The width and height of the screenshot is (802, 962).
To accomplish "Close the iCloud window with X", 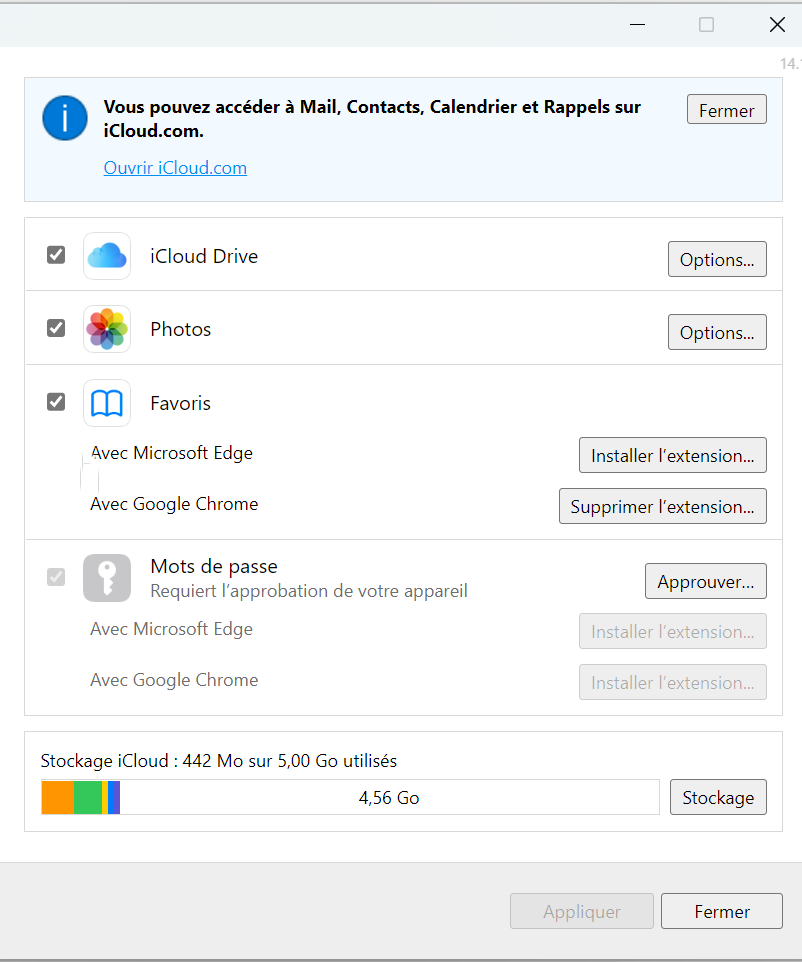I will [x=777, y=24].
